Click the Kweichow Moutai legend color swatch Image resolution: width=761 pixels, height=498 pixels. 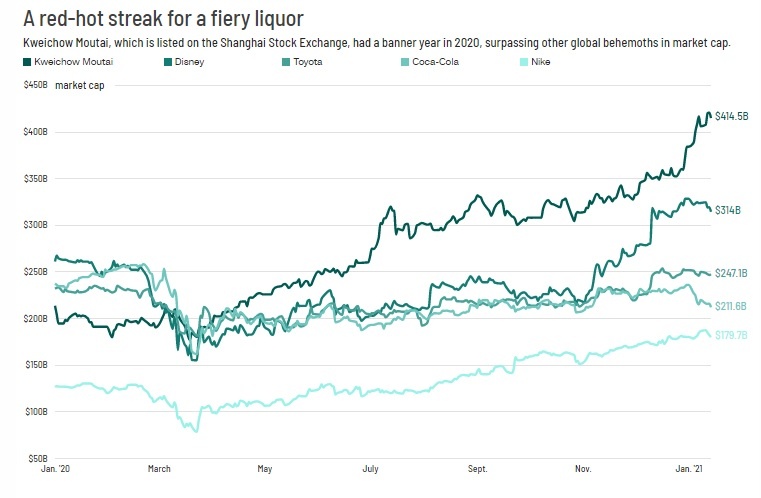pyautogui.click(x=25, y=62)
